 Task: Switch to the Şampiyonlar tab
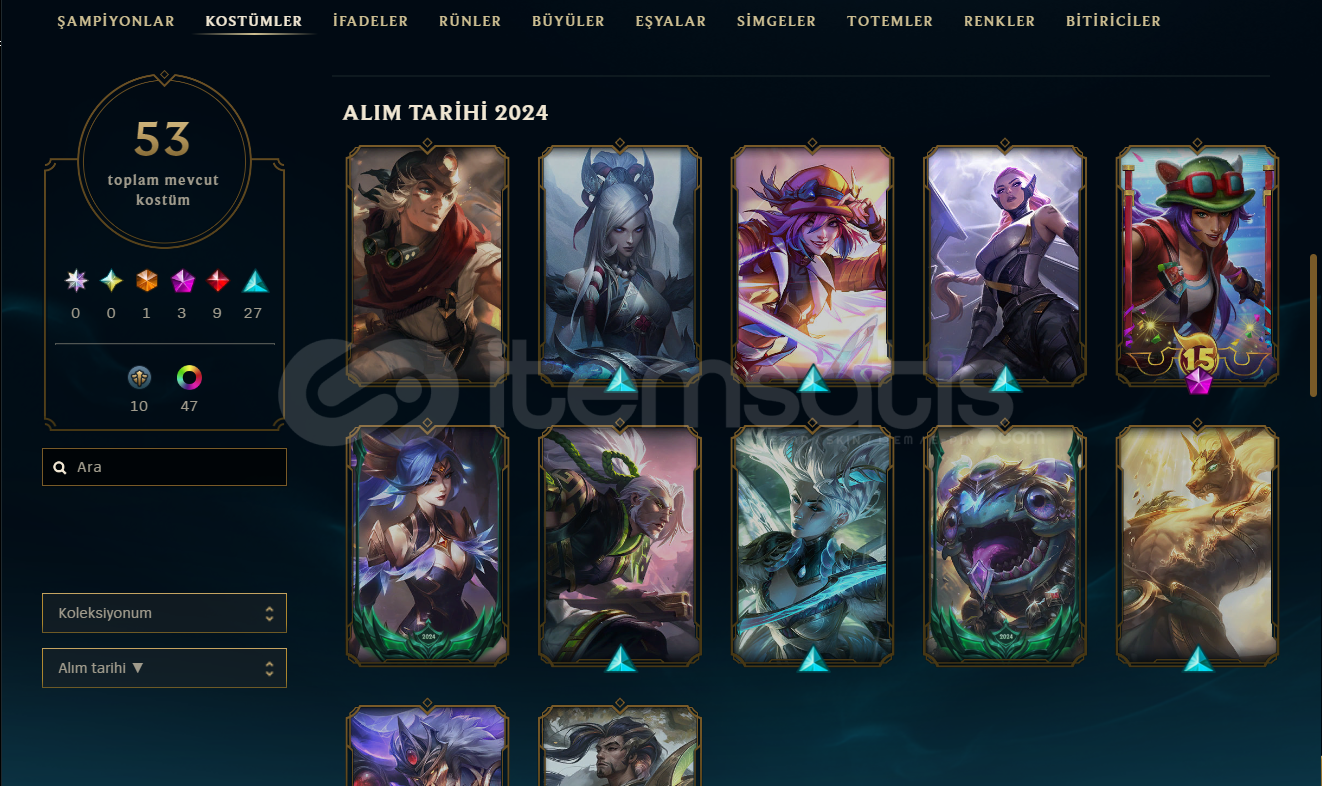(x=116, y=21)
